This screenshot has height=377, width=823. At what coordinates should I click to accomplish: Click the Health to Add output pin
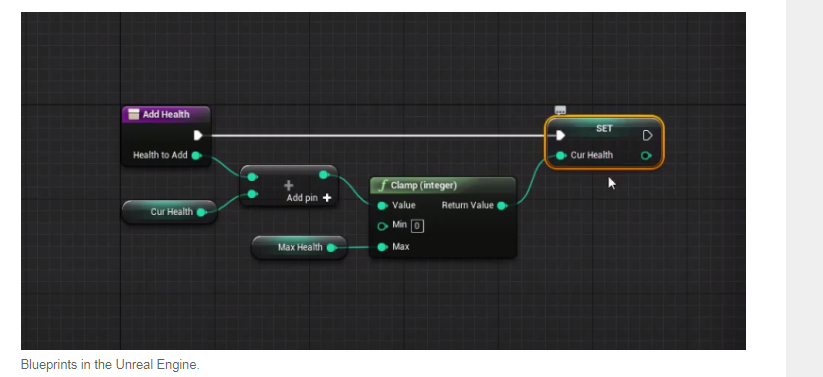coord(196,155)
